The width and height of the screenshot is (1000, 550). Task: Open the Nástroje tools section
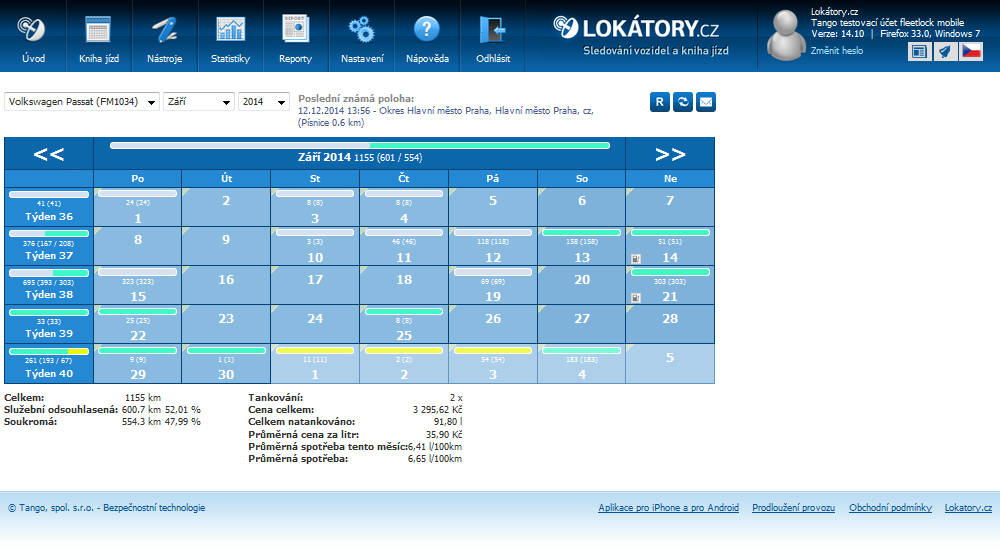click(164, 37)
